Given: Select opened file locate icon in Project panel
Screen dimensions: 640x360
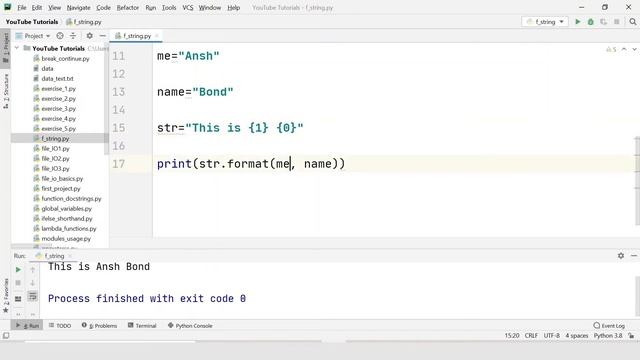Looking at the screenshot, I should (60, 36).
